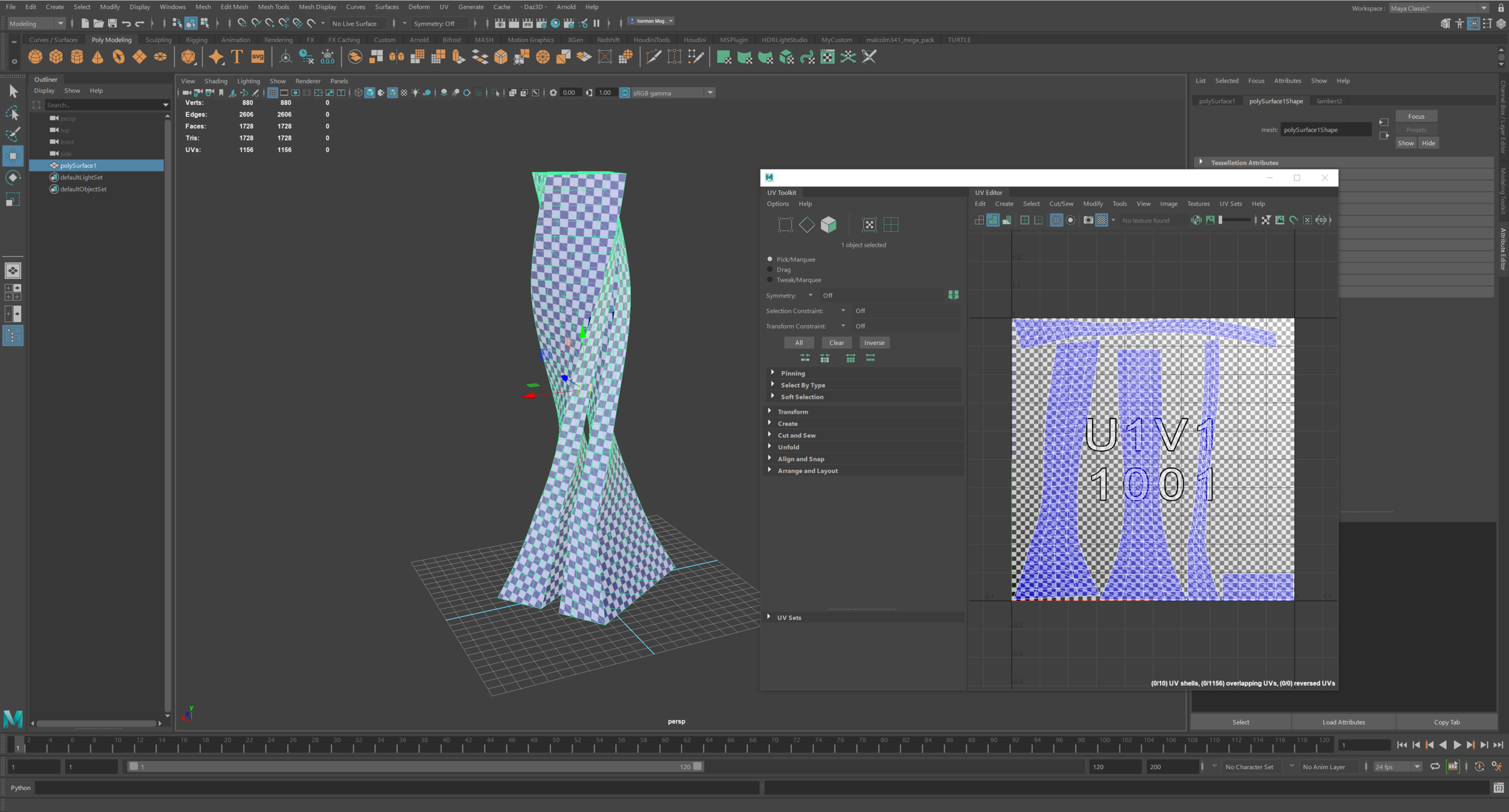Viewport: 1509px width, 812px height.
Task: Choose Tweak/Marquee radio option
Action: pyautogui.click(x=770, y=280)
